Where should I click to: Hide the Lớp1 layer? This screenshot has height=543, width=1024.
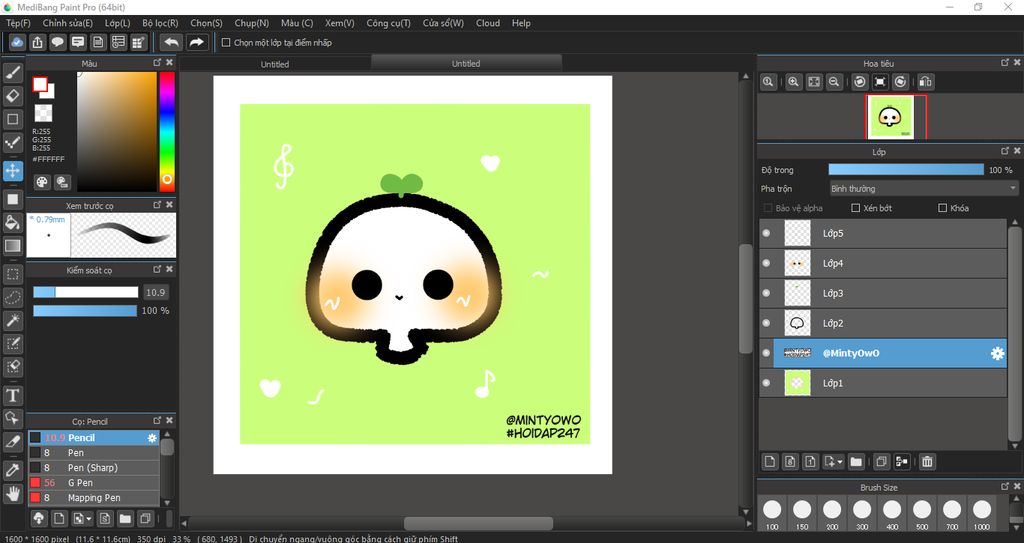click(767, 384)
